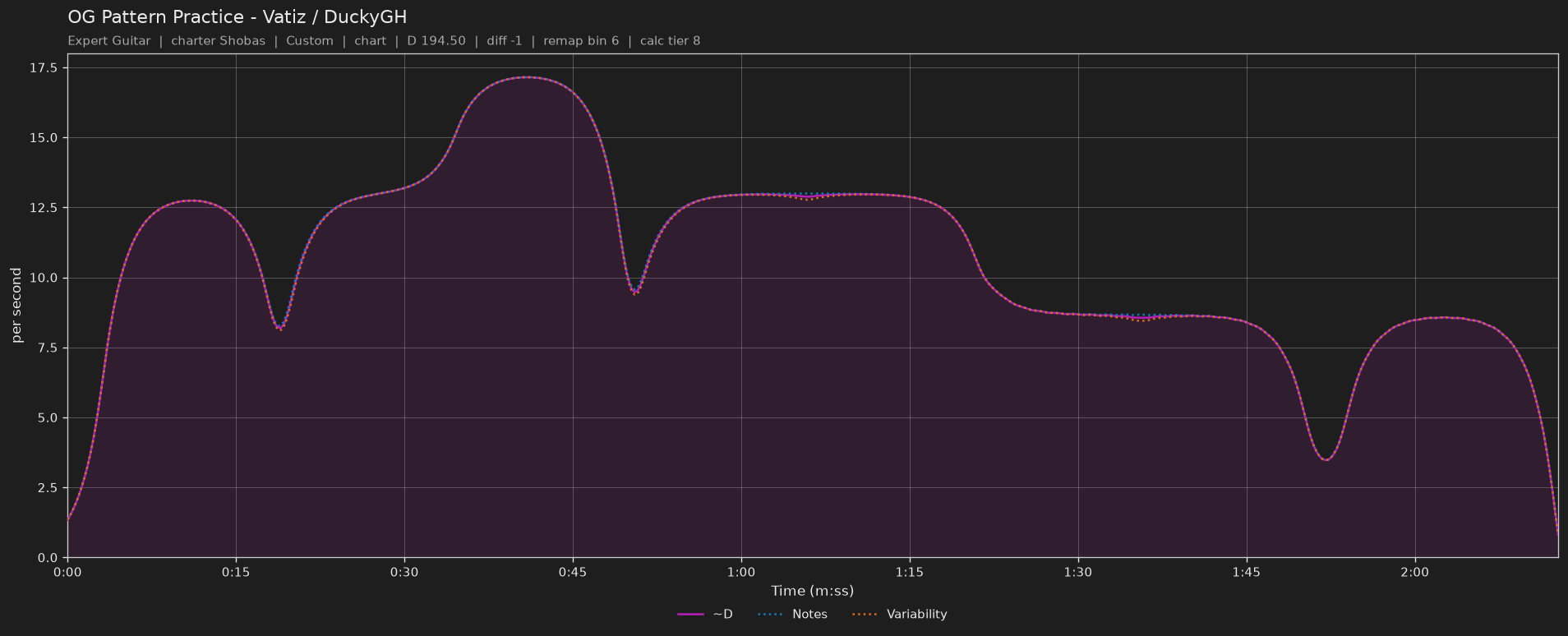Click the 2:00 x-axis tick label
Image resolution: width=1568 pixels, height=636 pixels.
point(1415,572)
